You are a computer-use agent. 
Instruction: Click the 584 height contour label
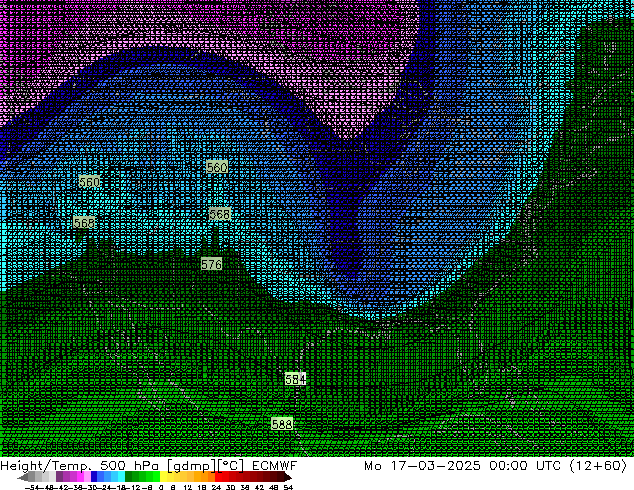295,379
